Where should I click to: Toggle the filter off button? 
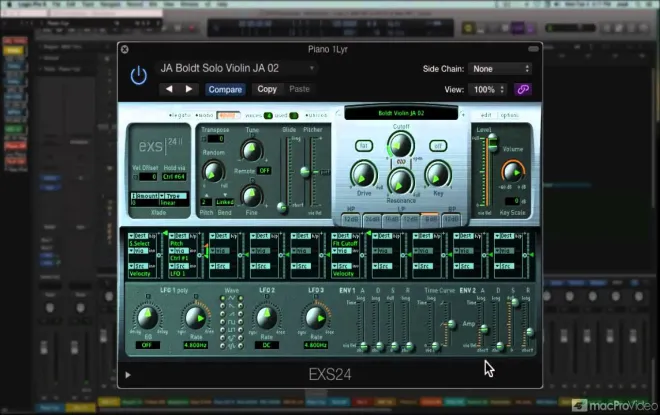tap(438, 146)
